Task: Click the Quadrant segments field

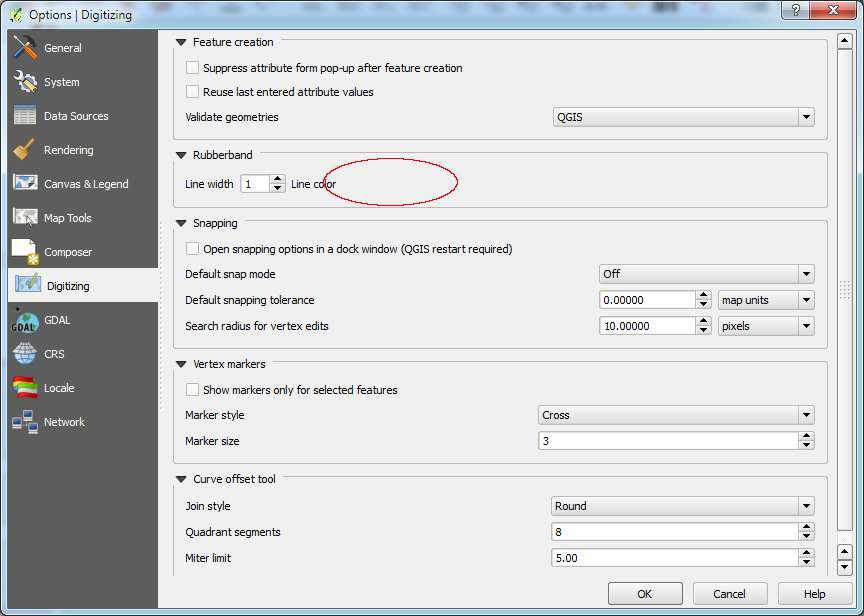Action: (x=674, y=532)
